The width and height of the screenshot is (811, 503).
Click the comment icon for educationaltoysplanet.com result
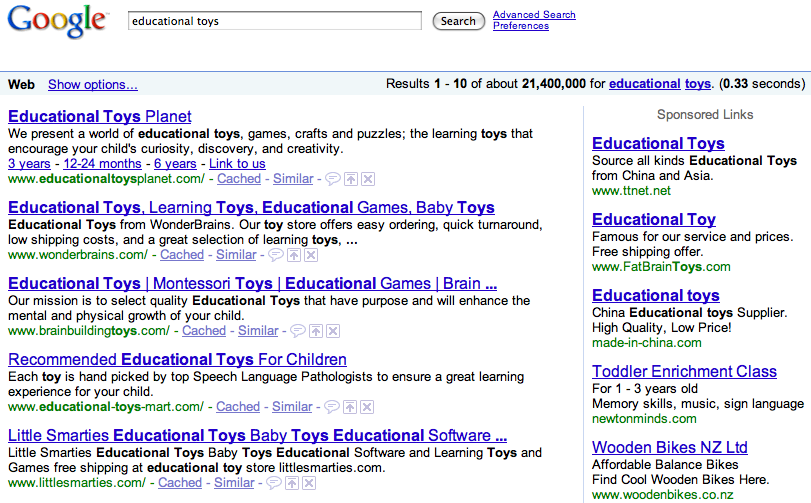[333, 179]
